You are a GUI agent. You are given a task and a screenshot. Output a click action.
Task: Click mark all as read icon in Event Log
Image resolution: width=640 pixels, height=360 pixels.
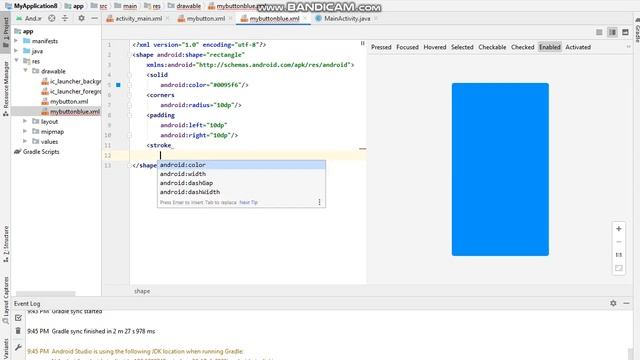tap(18, 318)
